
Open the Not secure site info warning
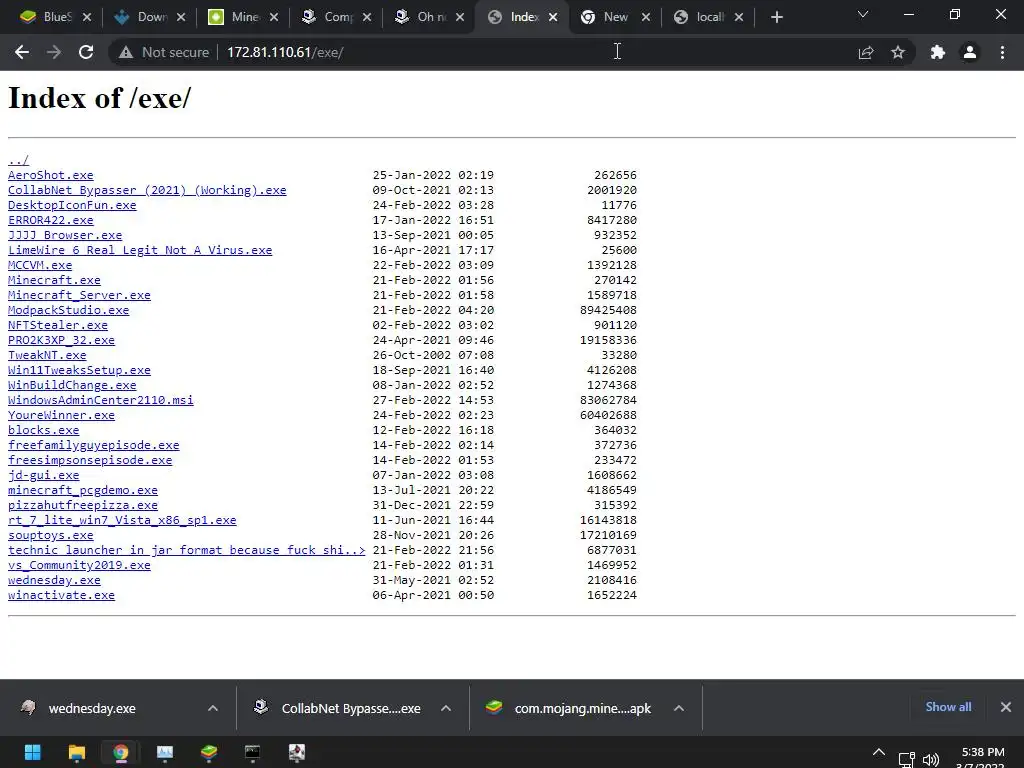pyautogui.click(x=164, y=52)
